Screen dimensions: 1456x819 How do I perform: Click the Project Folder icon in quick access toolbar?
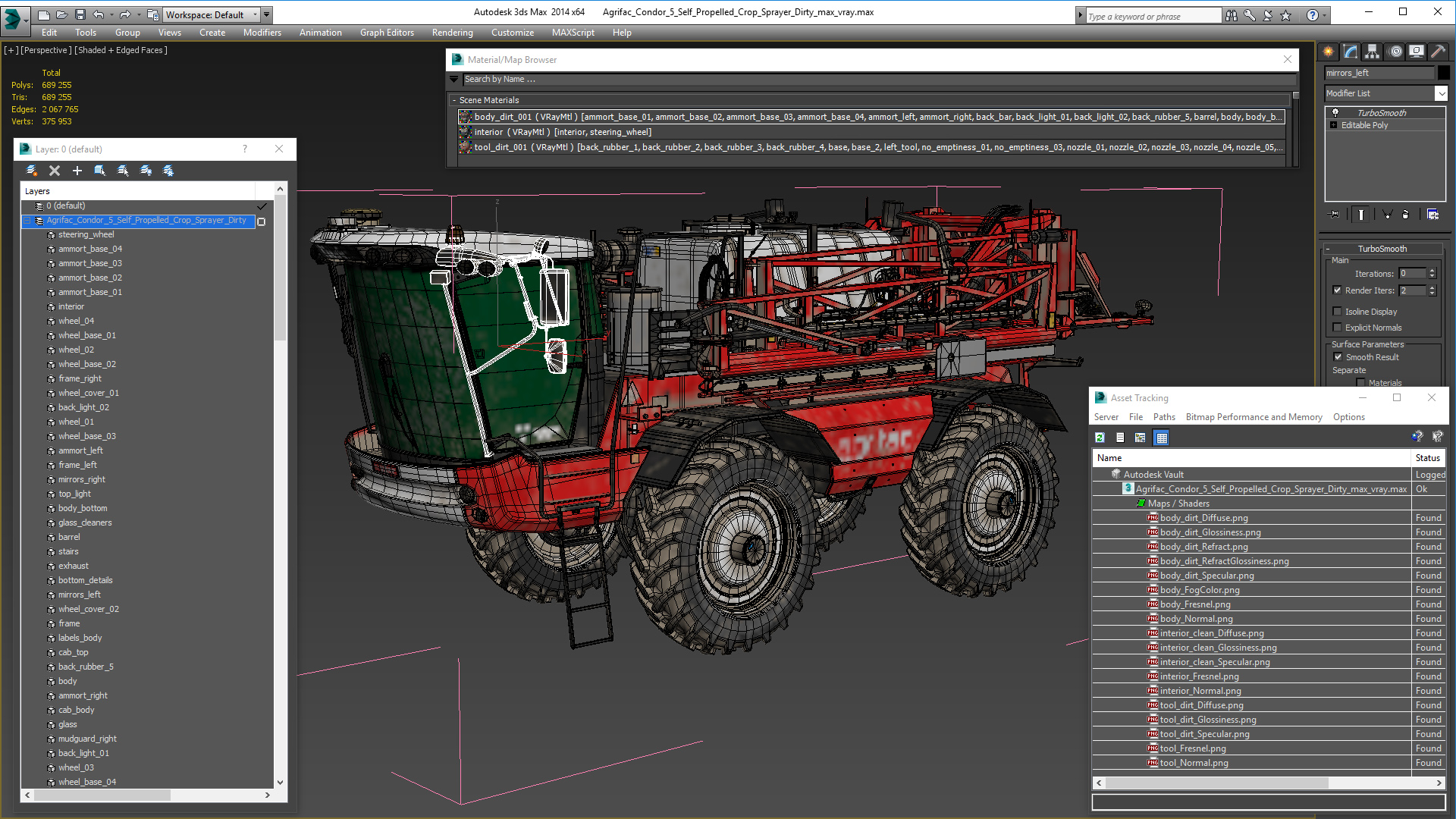153,14
